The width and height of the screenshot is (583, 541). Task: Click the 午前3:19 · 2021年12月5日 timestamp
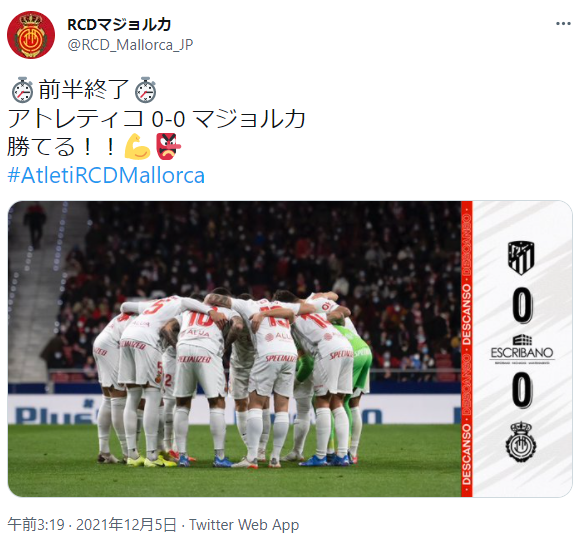92,525
